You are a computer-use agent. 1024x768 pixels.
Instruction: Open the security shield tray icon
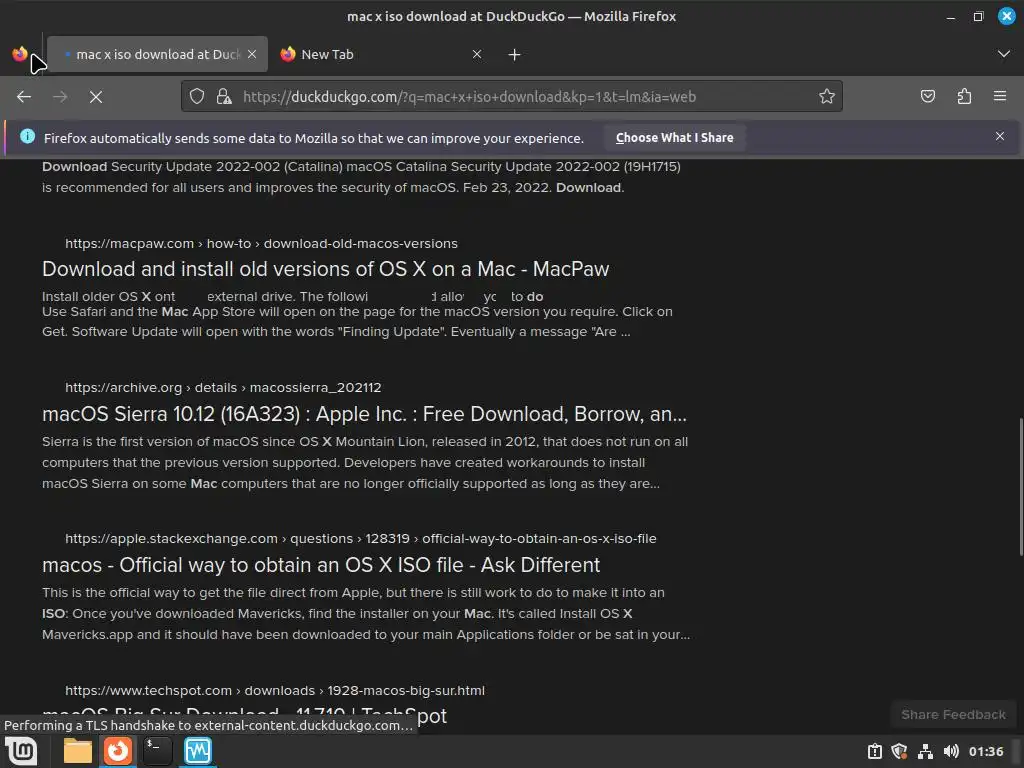tap(899, 752)
